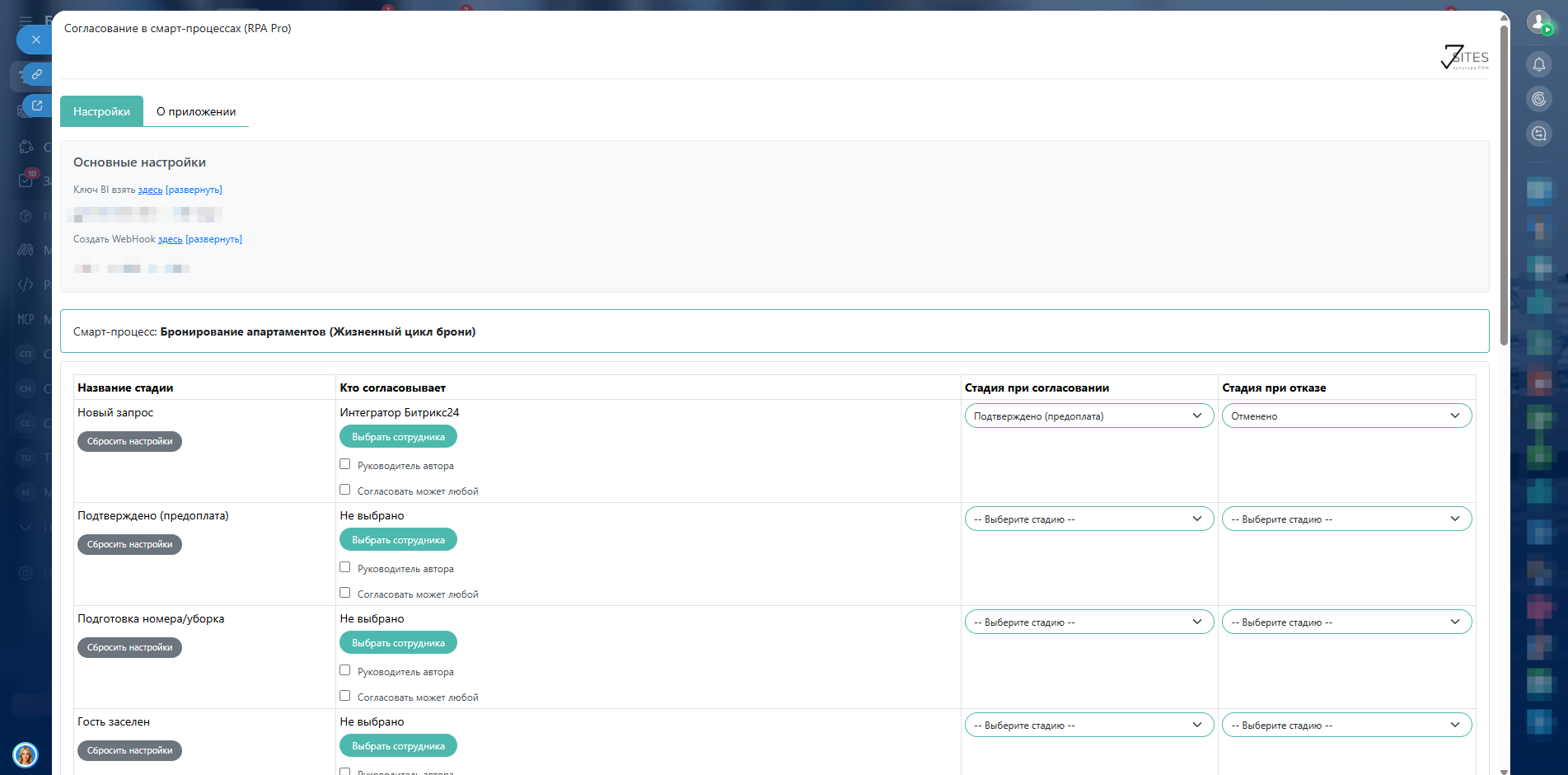The height and width of the screenshot is (775, 1568).
Task: Choose rejection stage for Подготовка номера/уборка row
Action: [x=1346, y=622]
